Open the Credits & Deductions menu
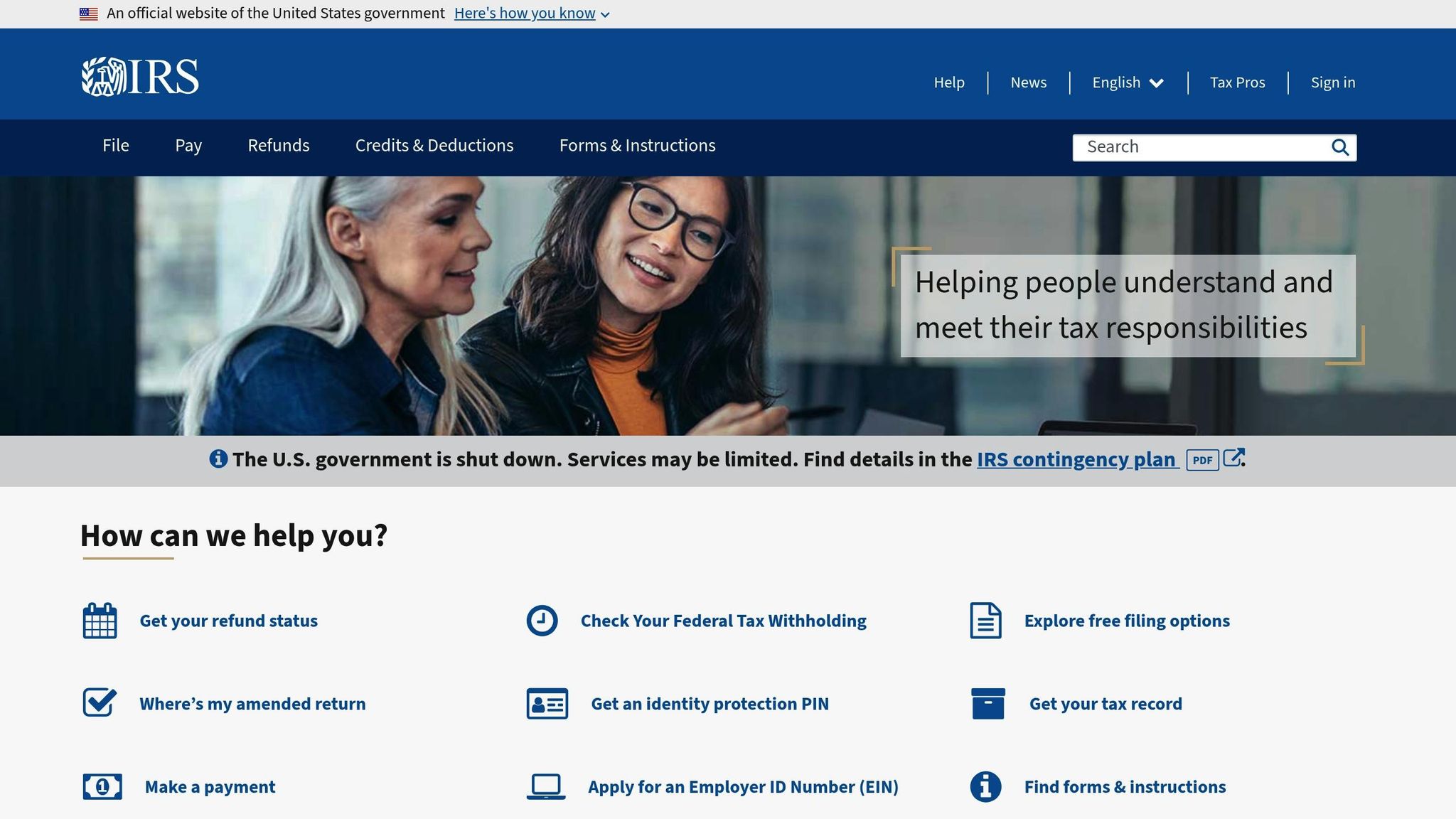Image resolution: width=1456 pixels, height=819 pixels. tap(434, 146)
